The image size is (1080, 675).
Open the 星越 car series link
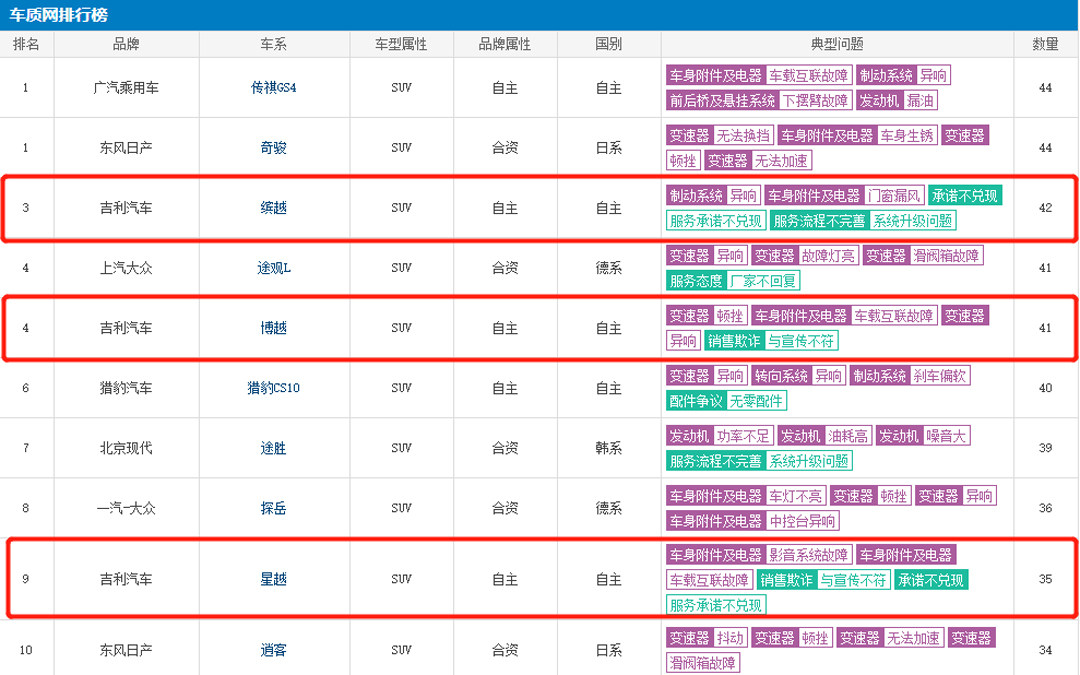pyautogui.click(x=273, y=579)
